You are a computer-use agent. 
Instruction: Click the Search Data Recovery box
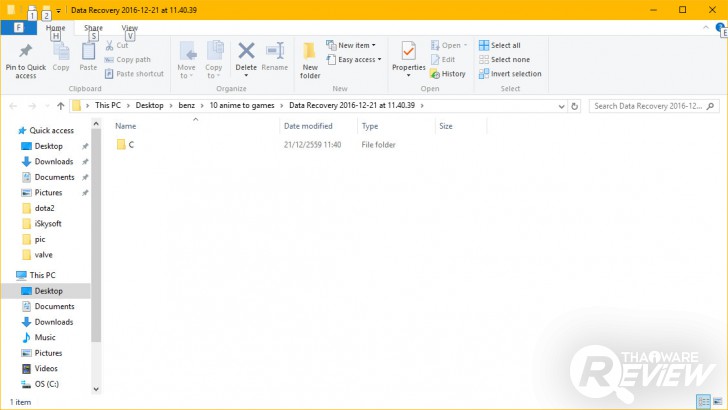654,106
